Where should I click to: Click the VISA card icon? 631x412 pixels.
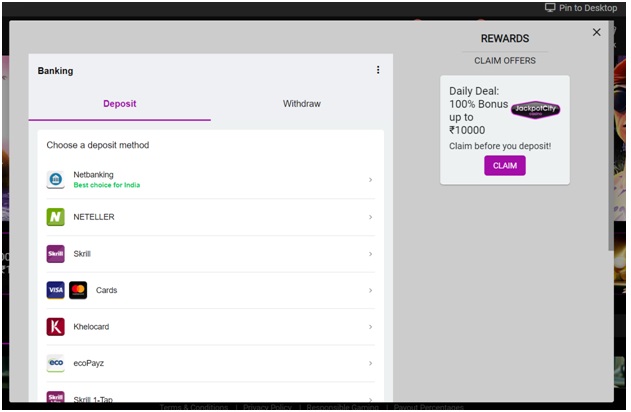pyautogui.click(x=56, y=290)
